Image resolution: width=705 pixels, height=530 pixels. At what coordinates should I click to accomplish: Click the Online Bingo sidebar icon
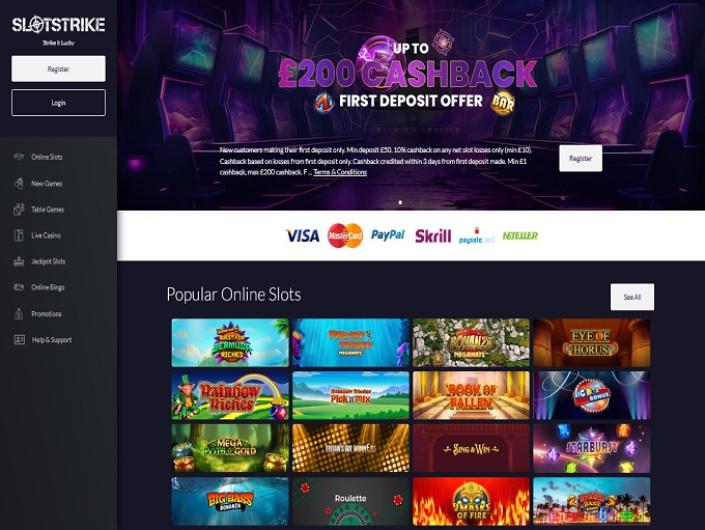18,287
